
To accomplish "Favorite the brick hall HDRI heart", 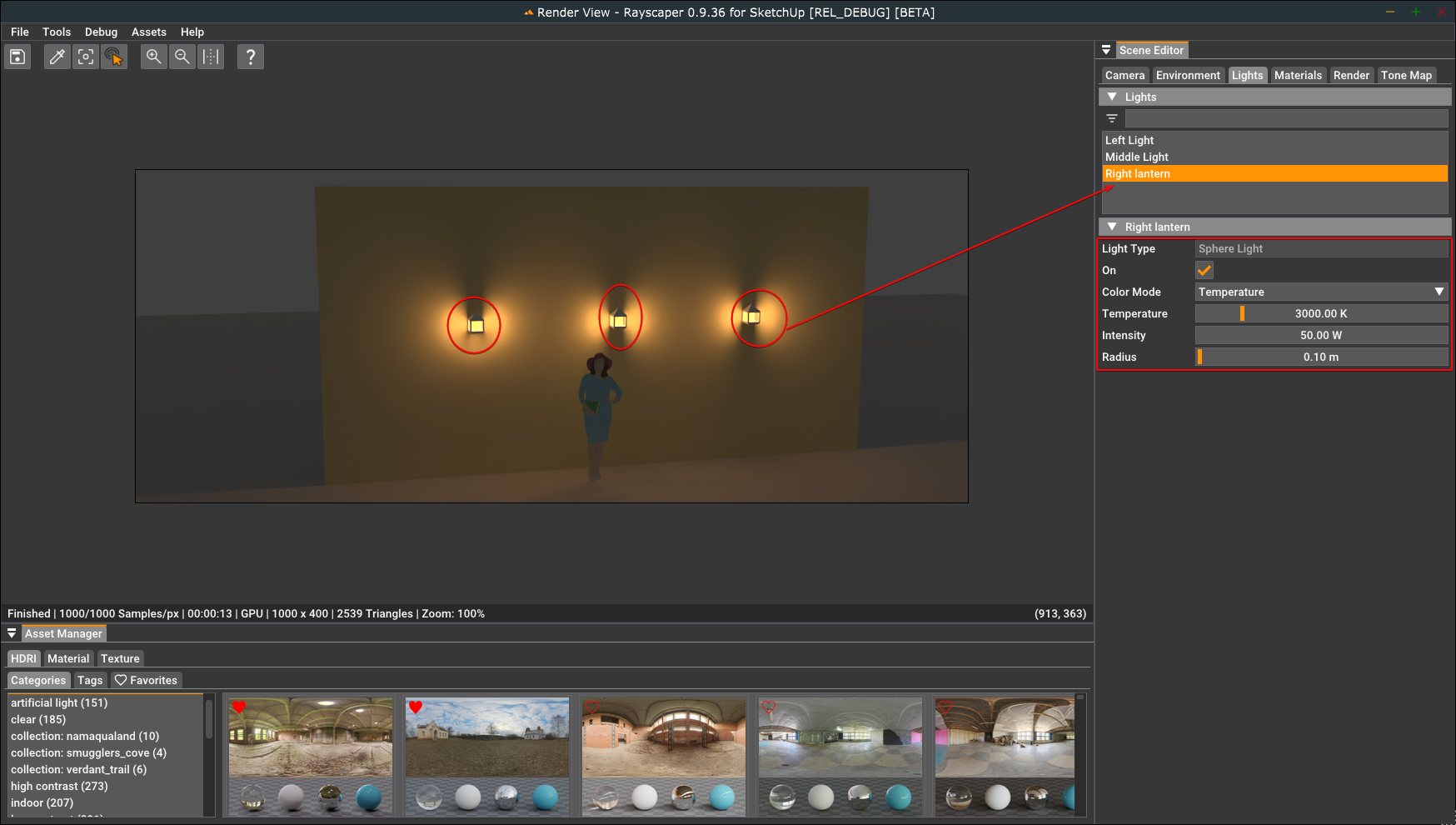I will point(592,707).
